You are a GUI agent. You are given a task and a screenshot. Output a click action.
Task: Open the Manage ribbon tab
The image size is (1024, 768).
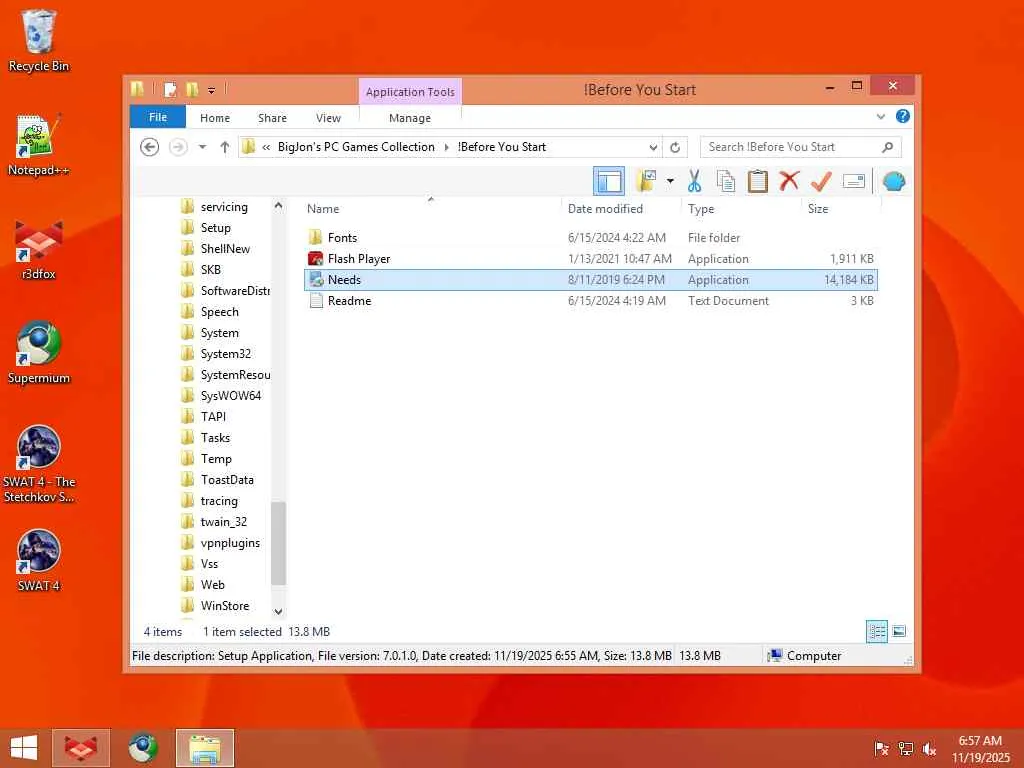coord(410,118)
